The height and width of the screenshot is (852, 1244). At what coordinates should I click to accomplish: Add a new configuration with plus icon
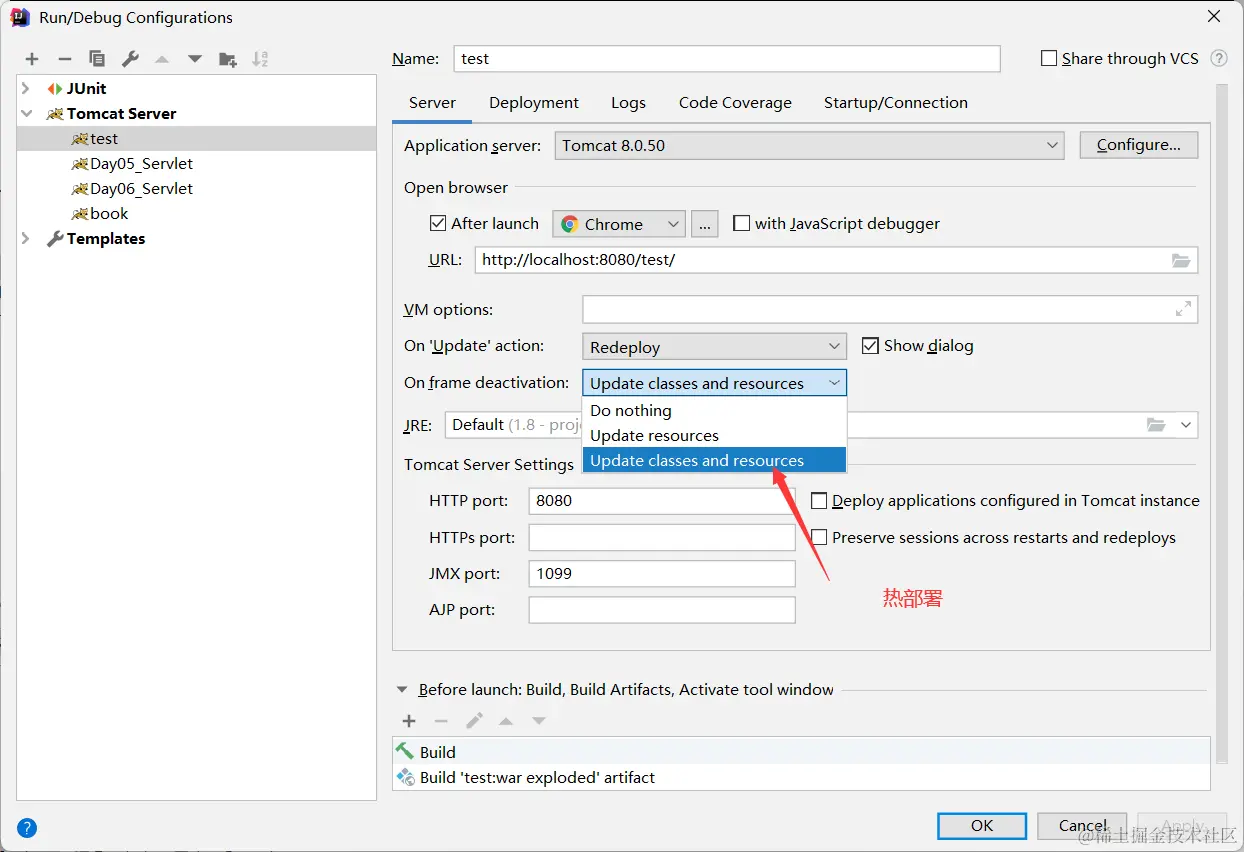32,59
